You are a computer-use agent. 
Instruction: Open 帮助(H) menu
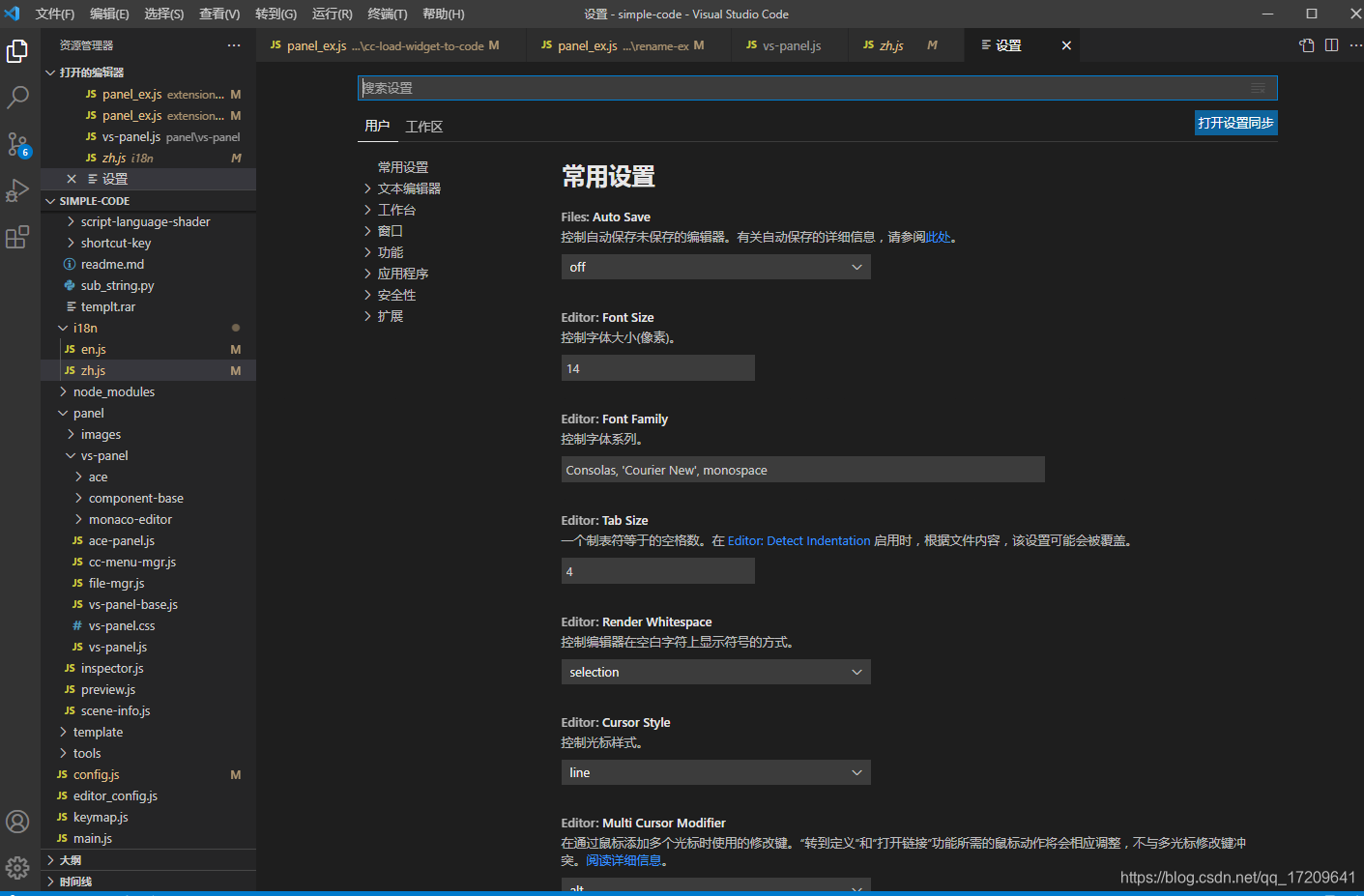444,14
